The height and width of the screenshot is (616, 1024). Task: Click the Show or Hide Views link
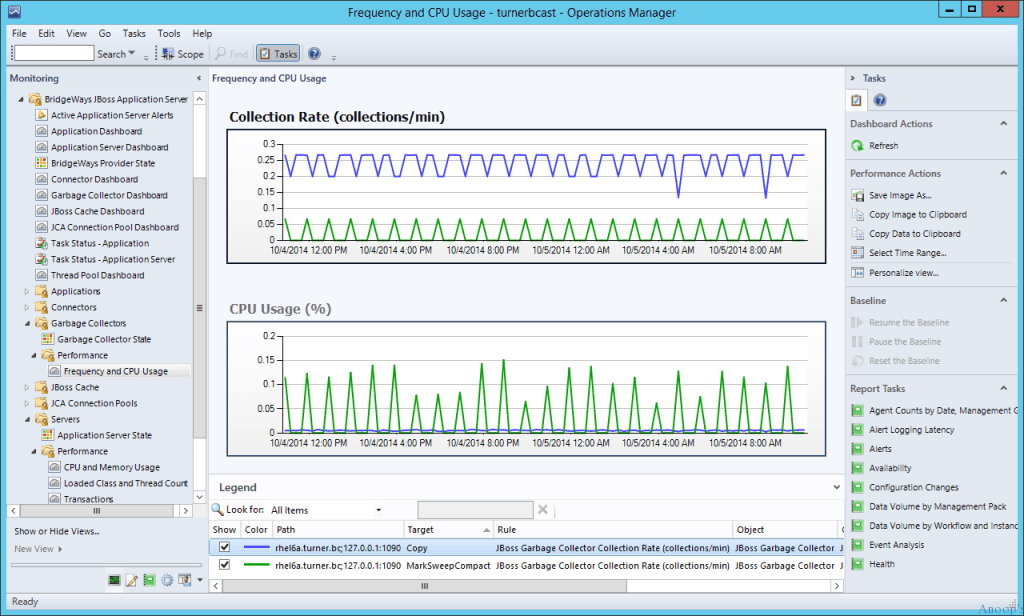pyautogui.click(x=57, y=531)
